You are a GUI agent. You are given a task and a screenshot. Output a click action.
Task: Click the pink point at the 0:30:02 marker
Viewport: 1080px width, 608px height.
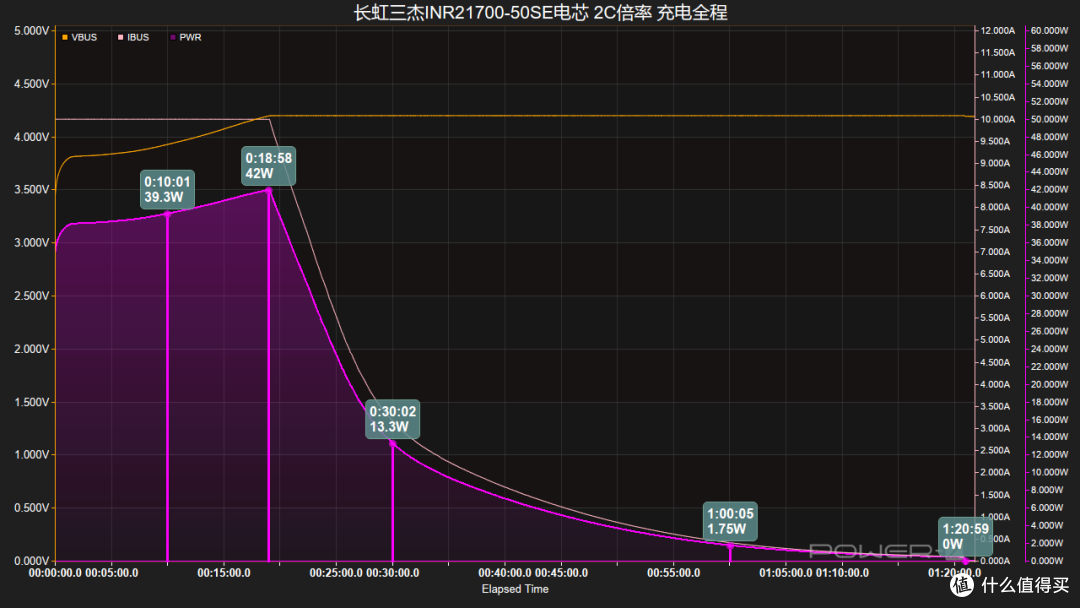coord(393,444)
